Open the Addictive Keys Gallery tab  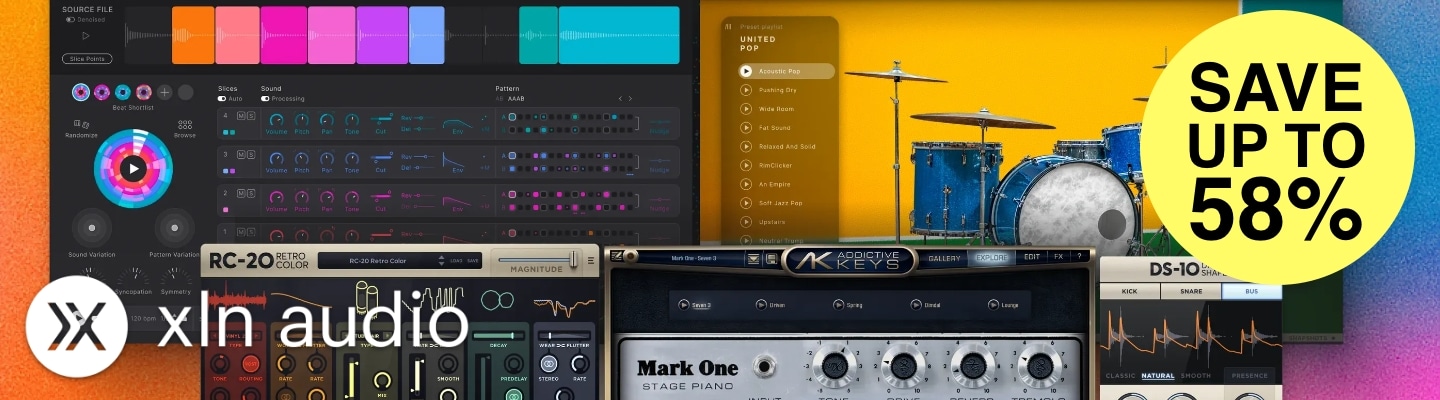point(944,258)
